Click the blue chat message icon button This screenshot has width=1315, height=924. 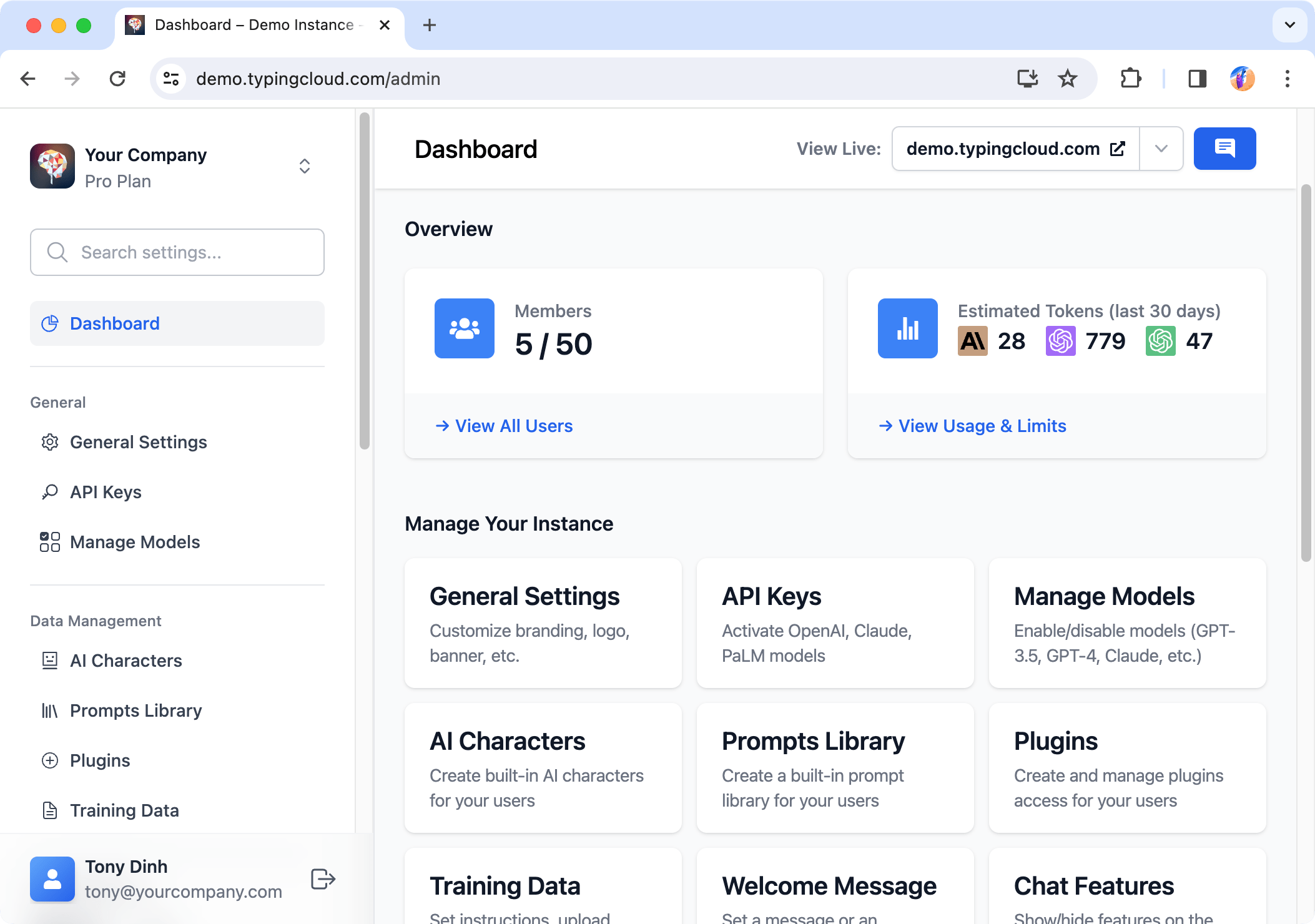(1224, 149)
